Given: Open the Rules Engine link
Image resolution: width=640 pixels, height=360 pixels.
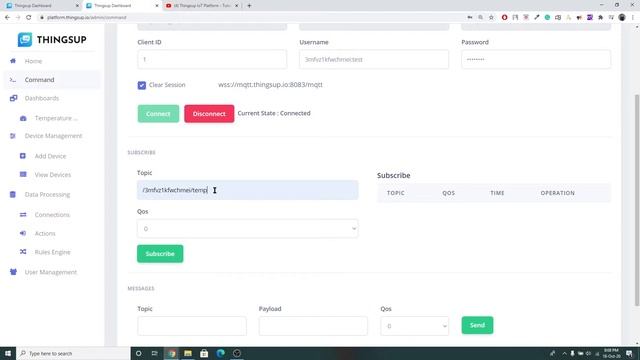Looking at the screenshot, I should point(52,252).
